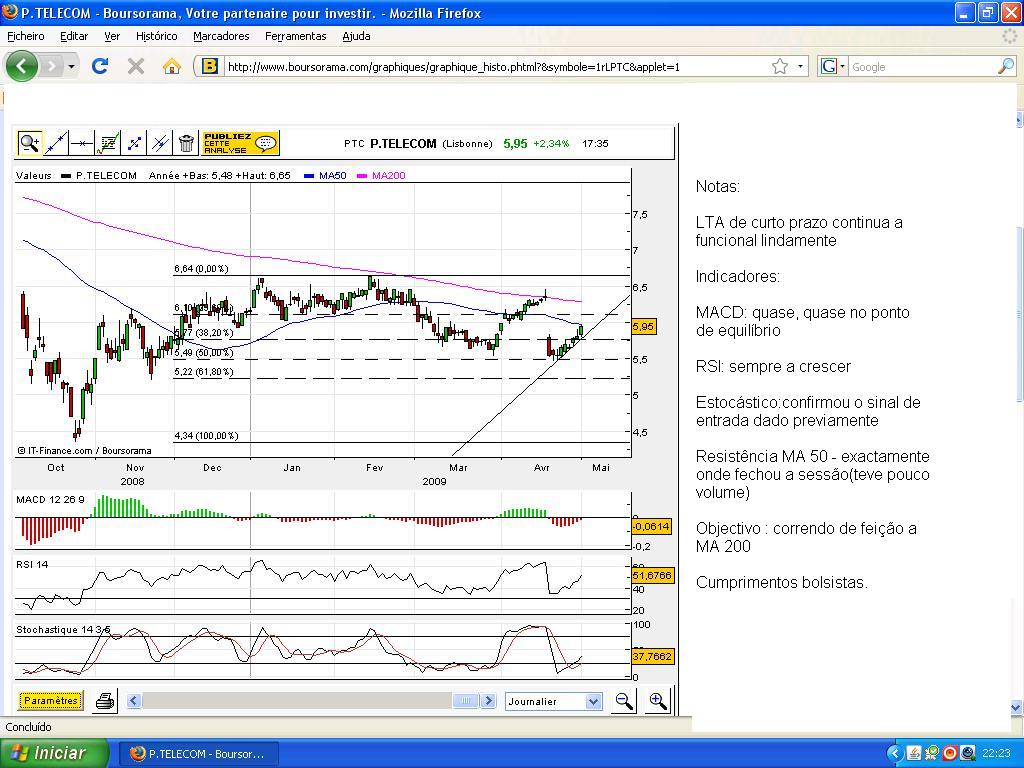Viewport: 1024px width, 768px height.
Task: Click the zoom in magnifier icon
Action: point(658,701)
